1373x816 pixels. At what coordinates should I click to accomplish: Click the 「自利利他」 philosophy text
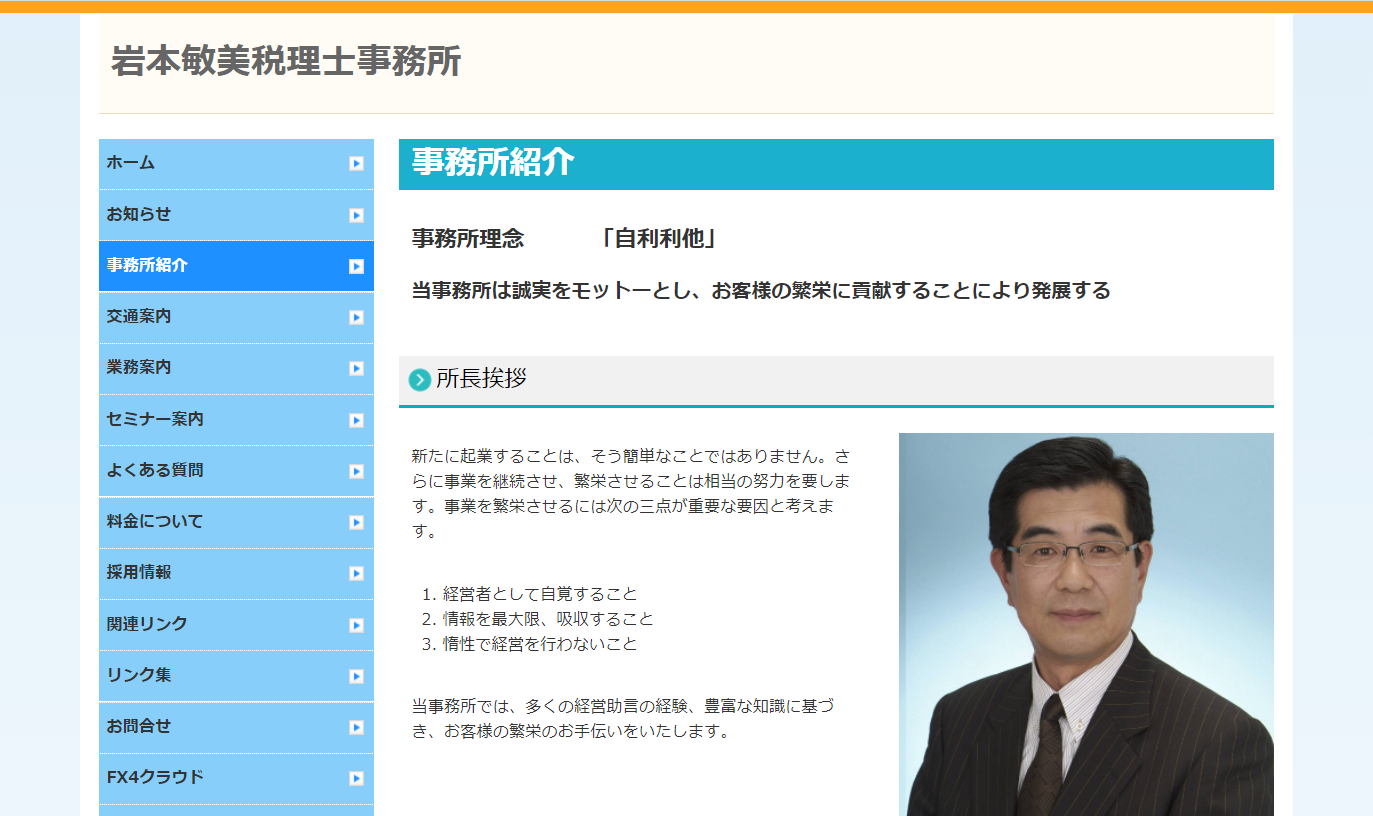pyautogui.click(x=660, y=239)
